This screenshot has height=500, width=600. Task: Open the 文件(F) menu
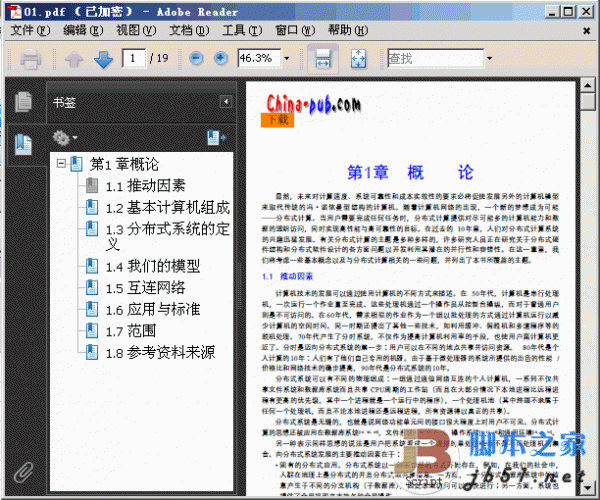[30, 30]
